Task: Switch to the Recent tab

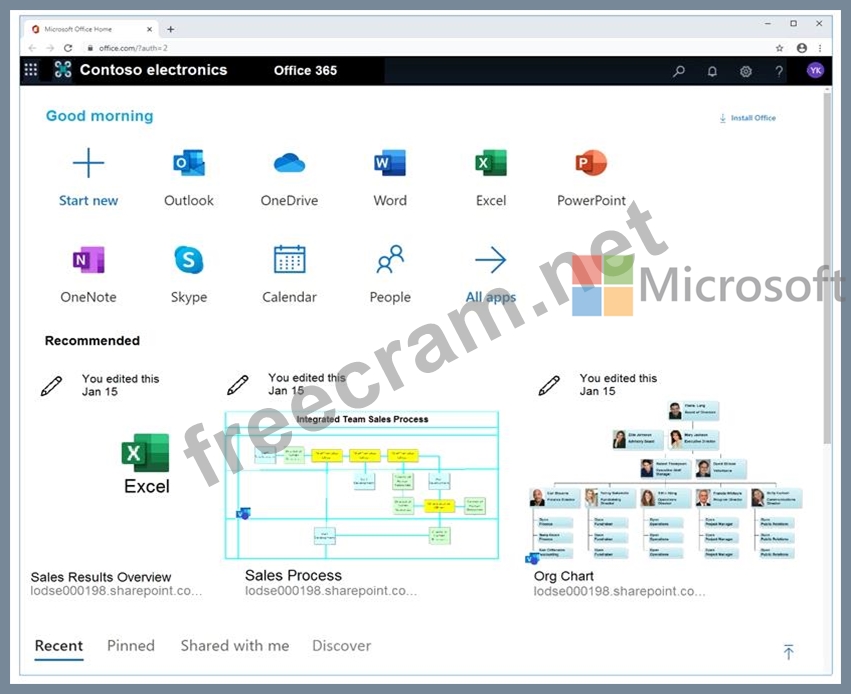Action: [59, 646]
